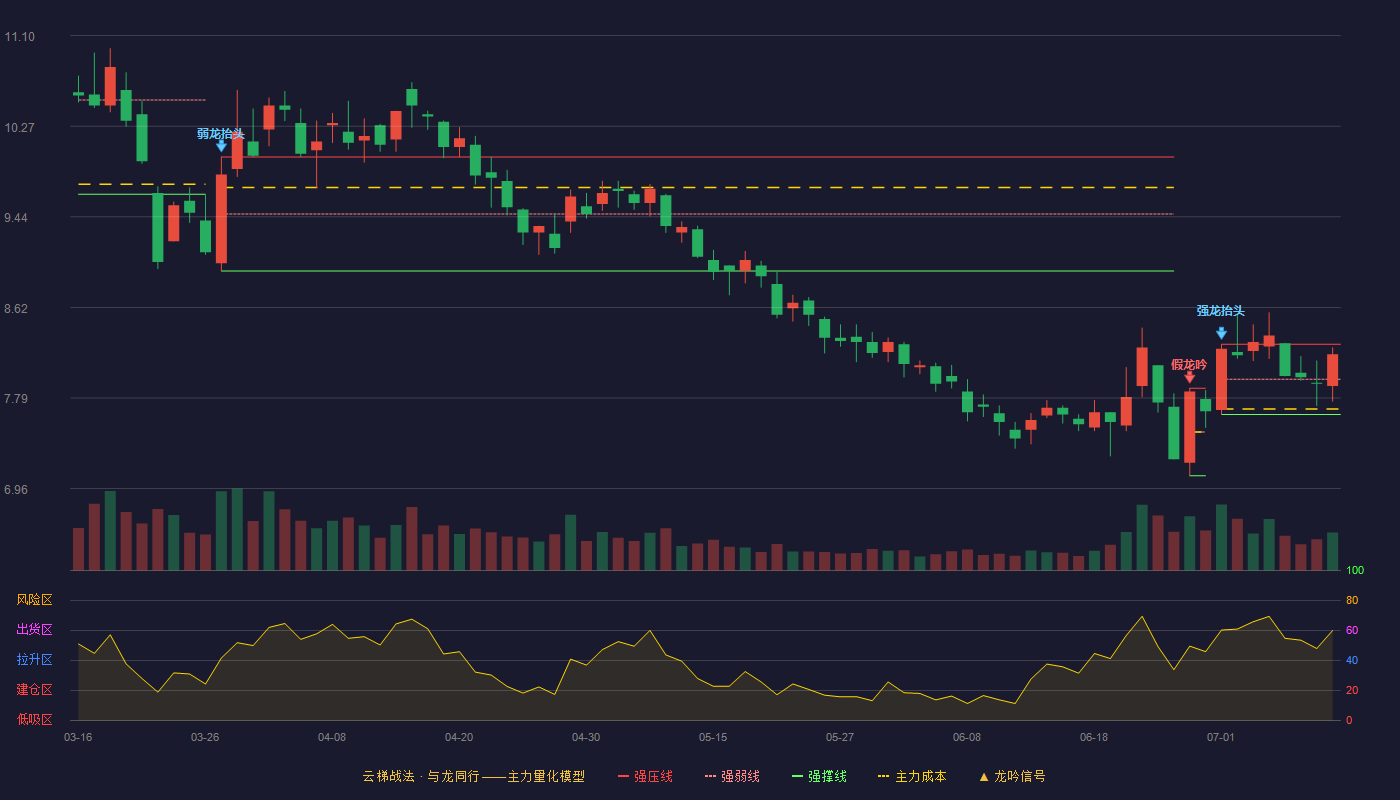The width and height of the screenshot is (1400, 800).
Task: Toggle the 主力成本 legend entry
Action: [x=912, y=776]
